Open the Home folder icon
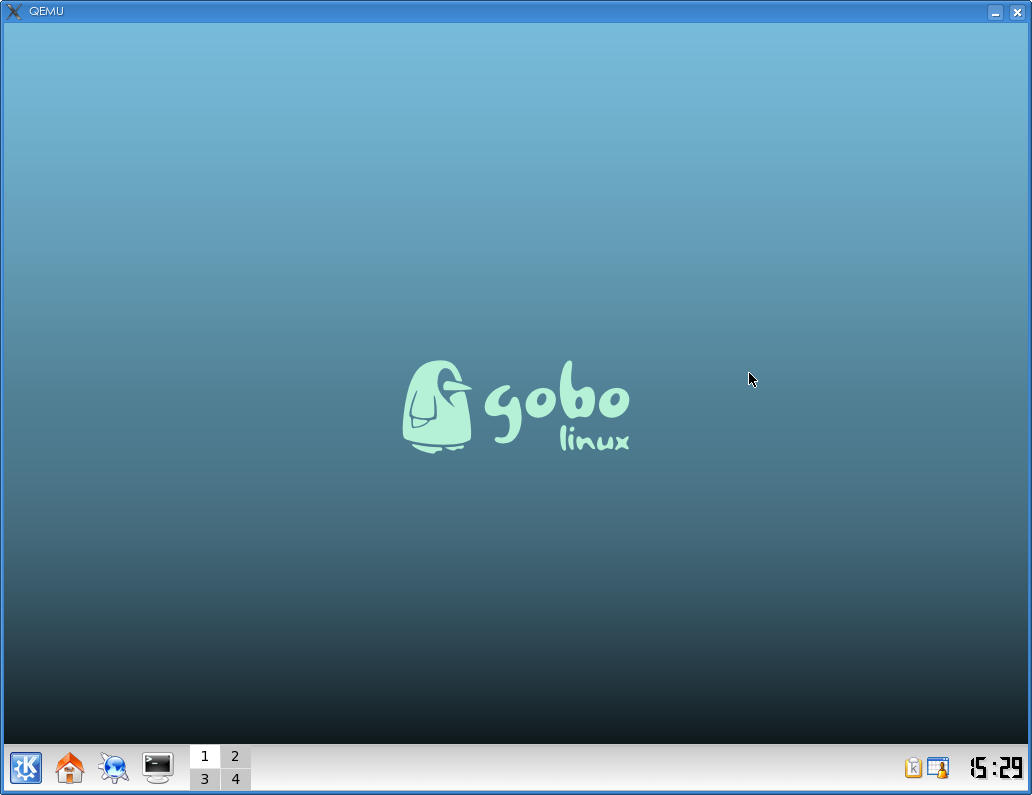The height and width of the screenshot is (795, 1032). click(70, 768)
